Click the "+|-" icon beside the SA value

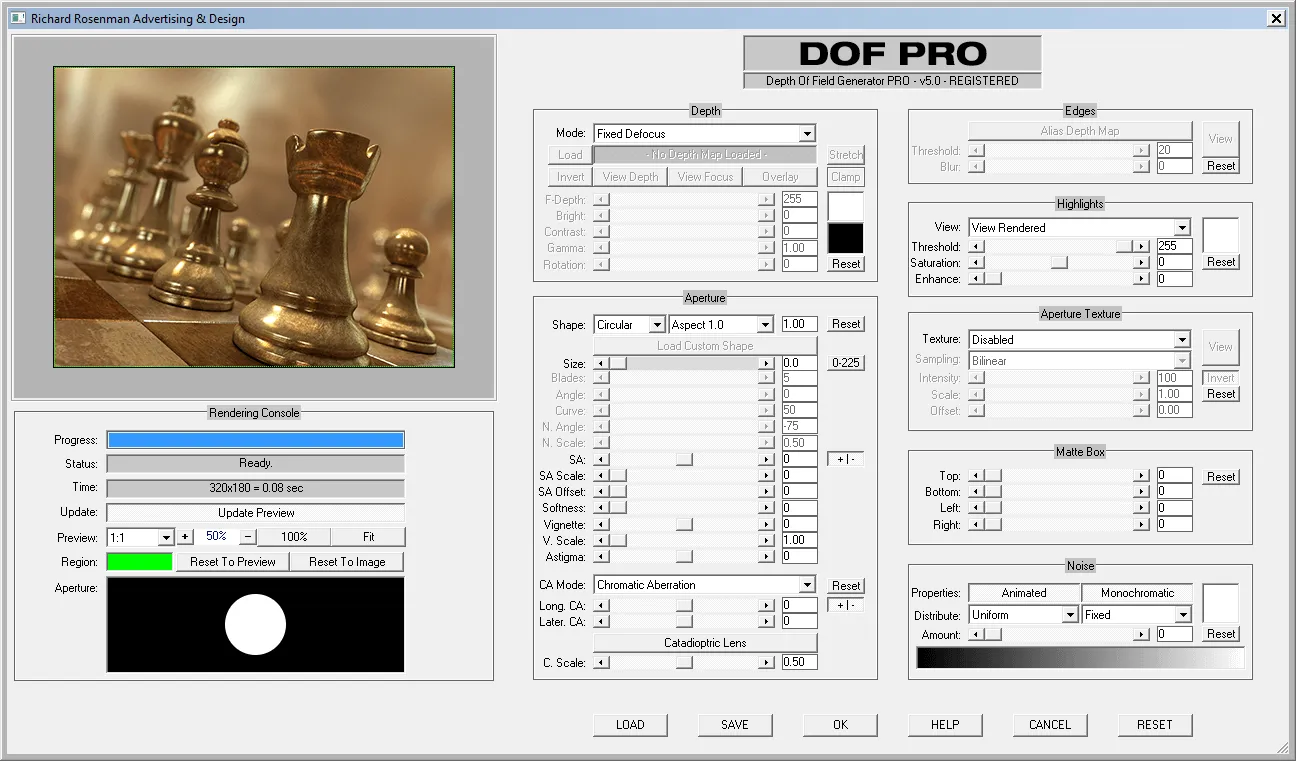point(845,458)
